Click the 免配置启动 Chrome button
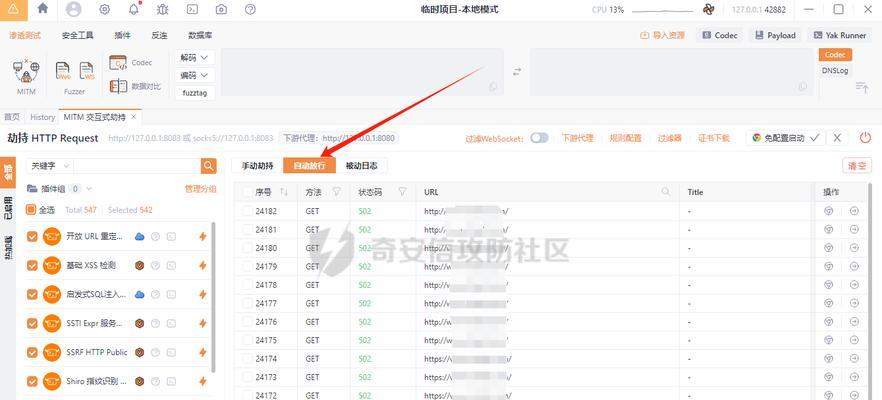The height and width of the screenshot is (400, 882). (x=785, y=138)
